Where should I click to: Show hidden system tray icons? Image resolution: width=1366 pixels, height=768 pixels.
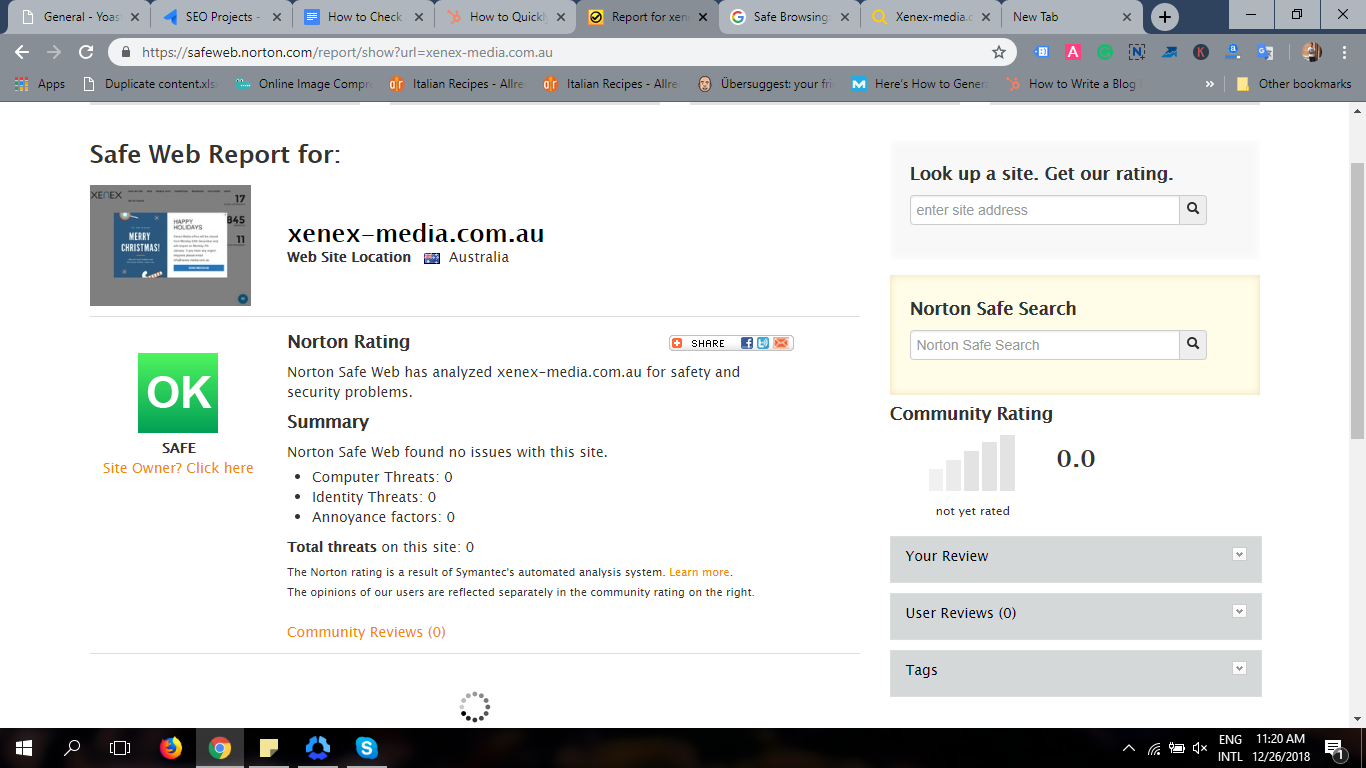click(1129, 748)
